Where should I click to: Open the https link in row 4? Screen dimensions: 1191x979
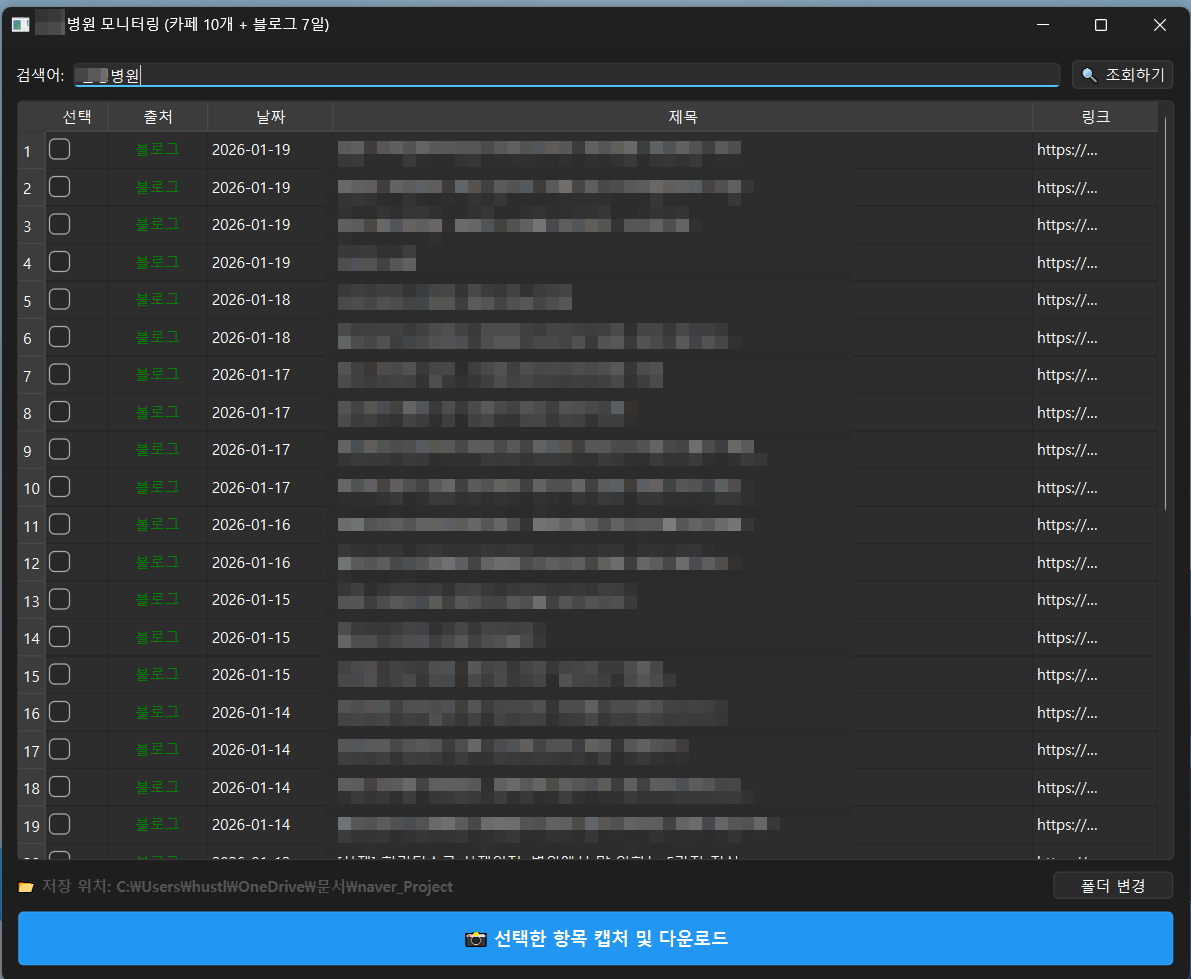(x=1066, y=263)
